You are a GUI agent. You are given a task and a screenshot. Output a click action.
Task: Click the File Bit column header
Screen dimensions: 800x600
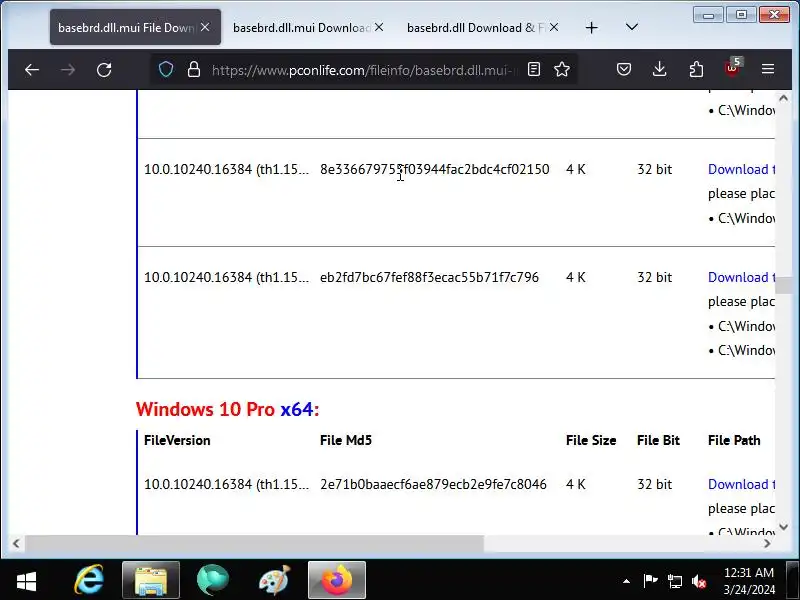658,440
